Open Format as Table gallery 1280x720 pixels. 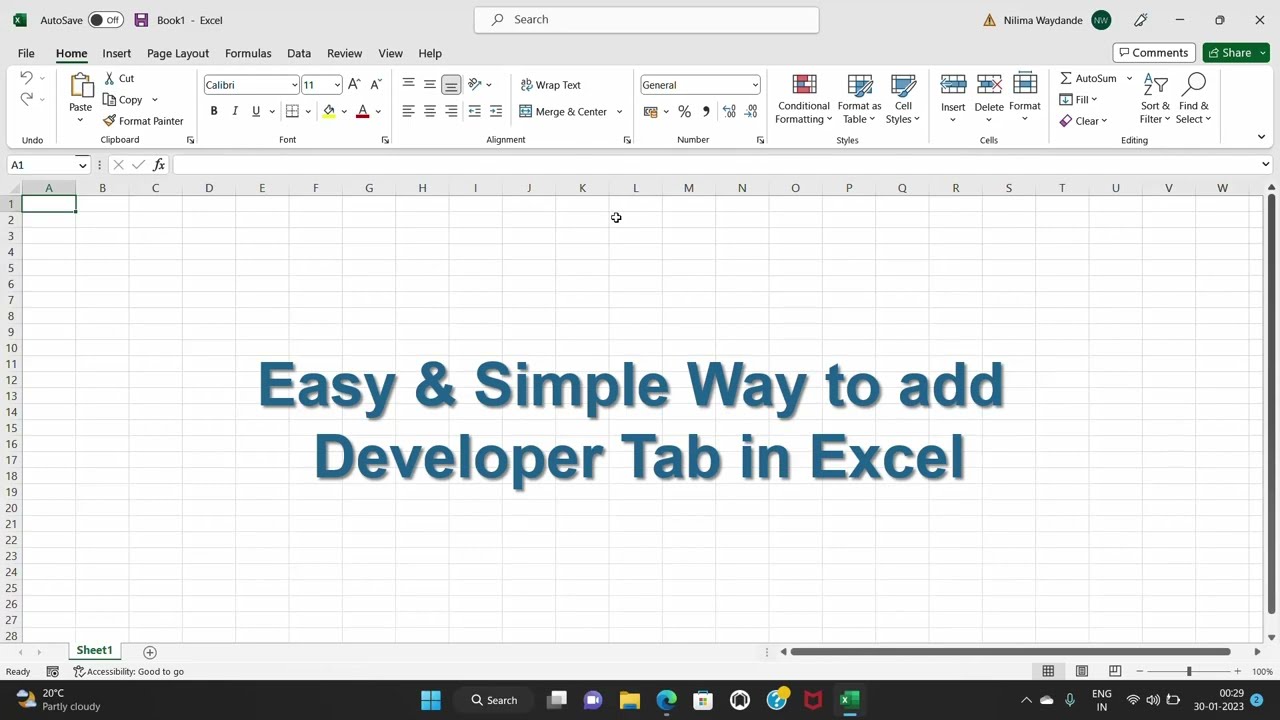(x=859, y=99)
